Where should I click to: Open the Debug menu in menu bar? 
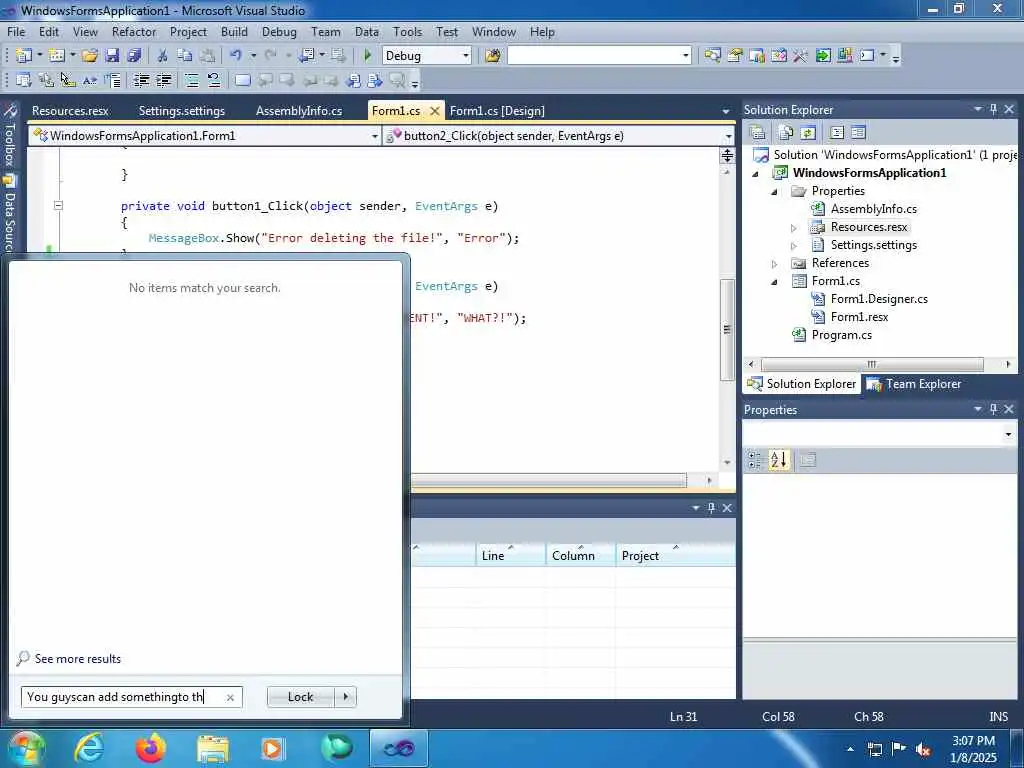(279, 31)
